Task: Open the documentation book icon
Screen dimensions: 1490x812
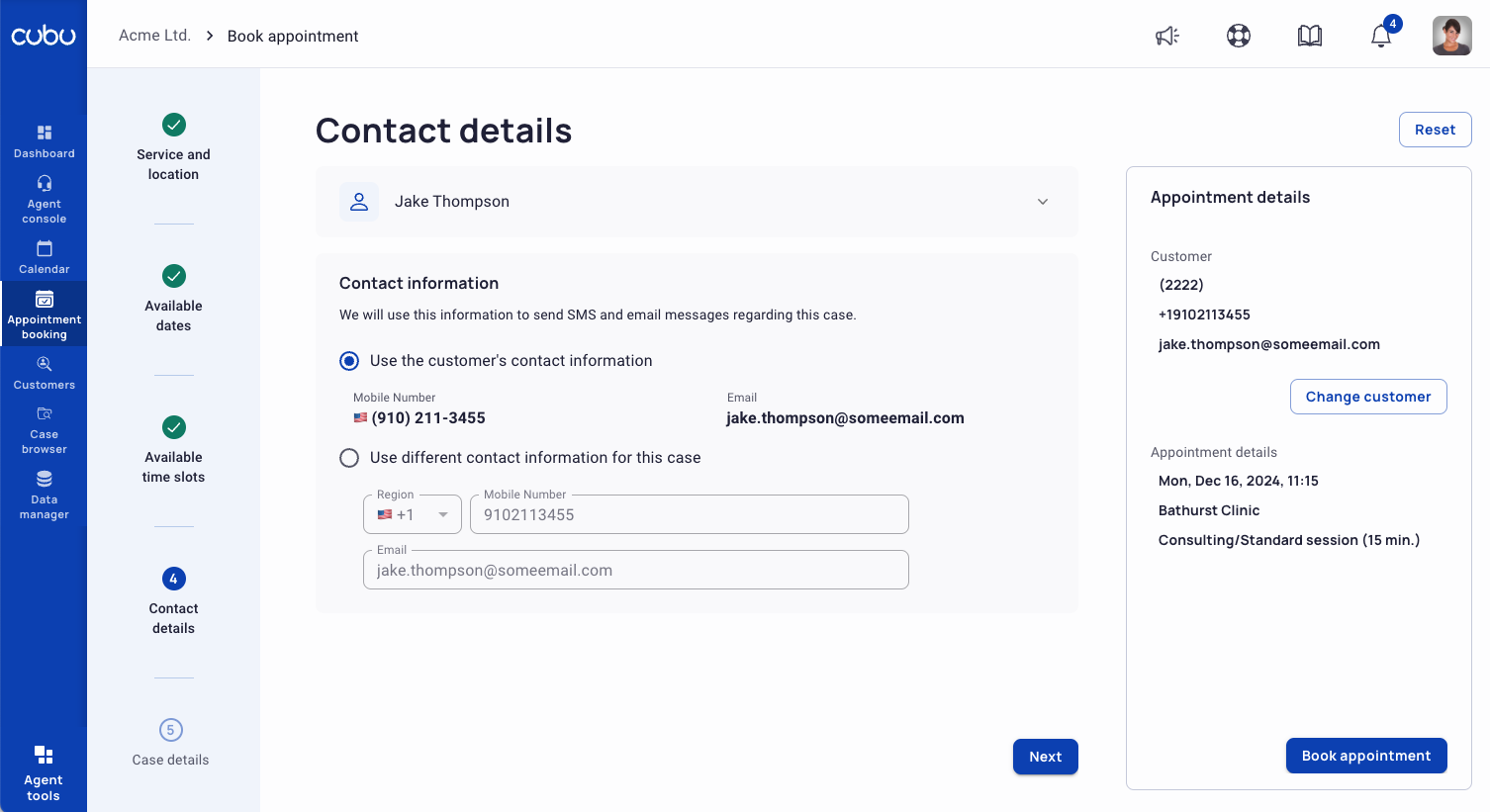Action: point(1310,36)
